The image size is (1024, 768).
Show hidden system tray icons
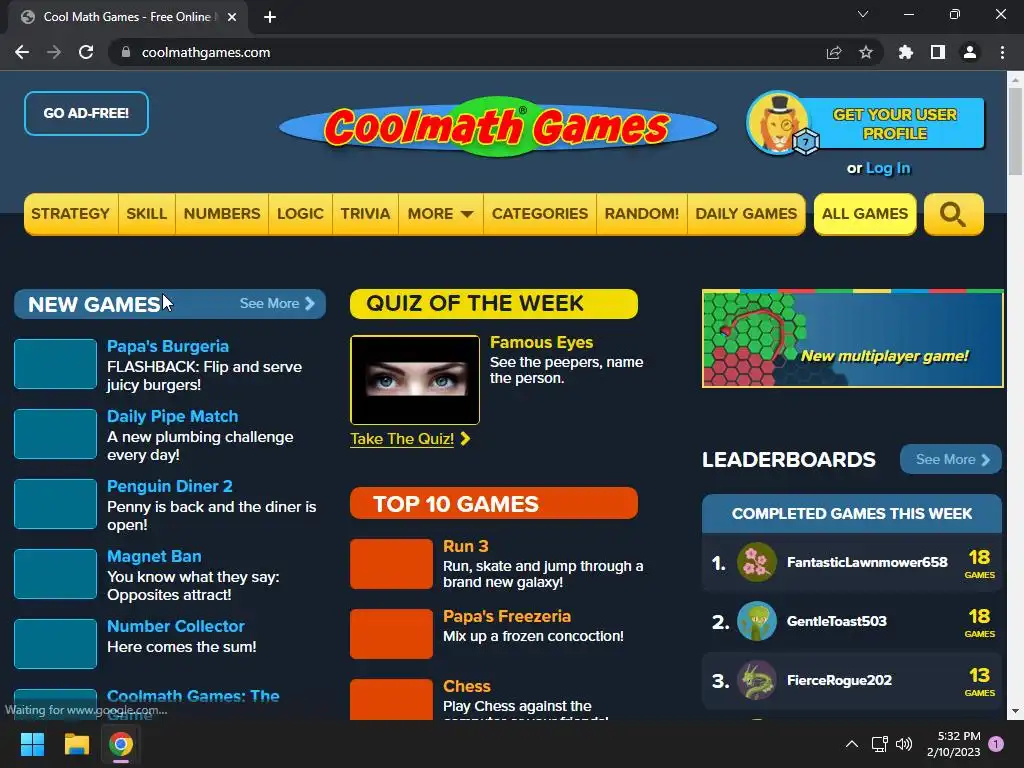[852, 744]
